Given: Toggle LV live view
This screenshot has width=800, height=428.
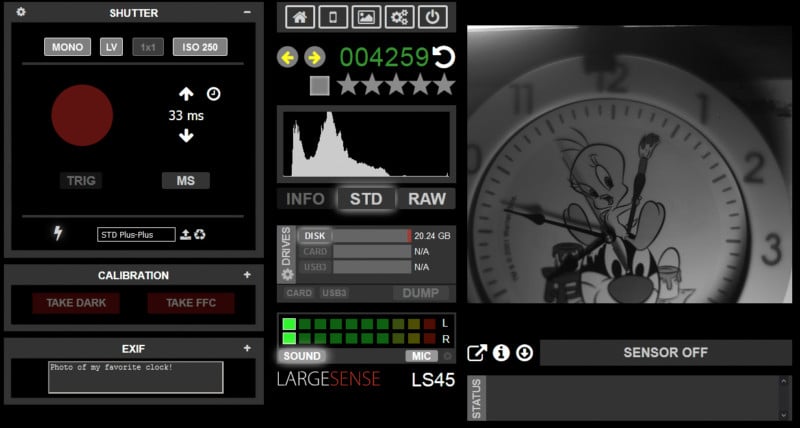Looking at the screenshot, I should pos(111,47).
